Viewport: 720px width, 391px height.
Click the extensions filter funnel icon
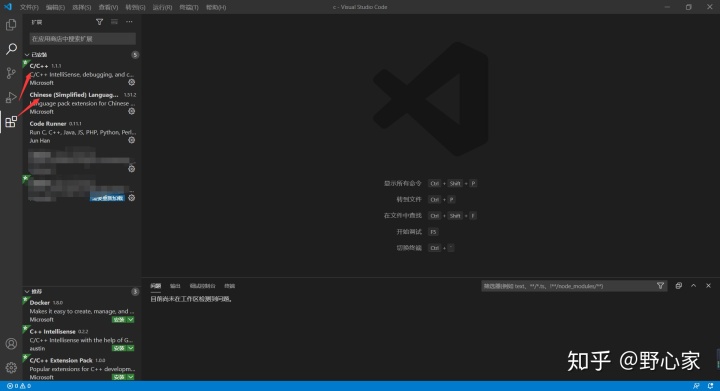click(99, 22)
